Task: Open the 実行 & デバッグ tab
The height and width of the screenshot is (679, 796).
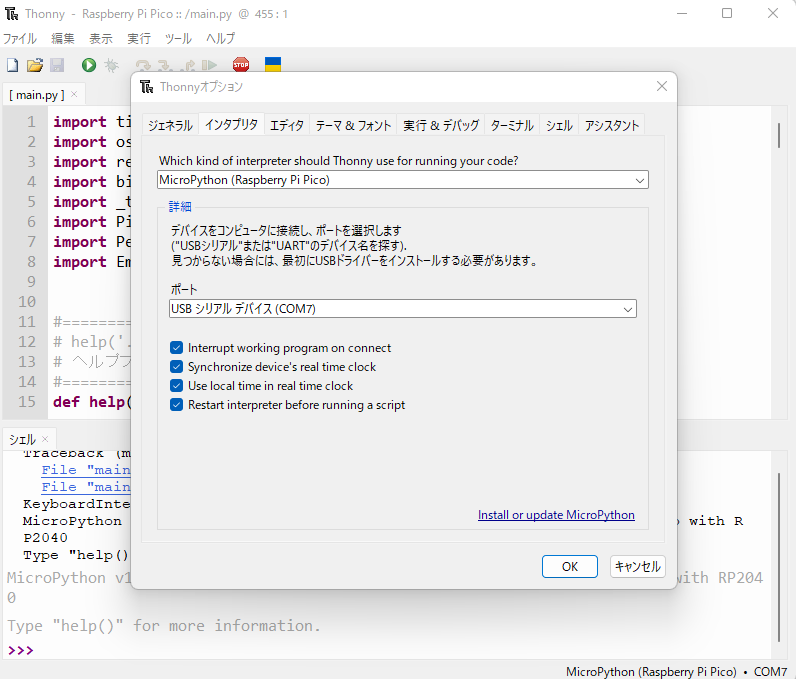Action: (441, 125)
